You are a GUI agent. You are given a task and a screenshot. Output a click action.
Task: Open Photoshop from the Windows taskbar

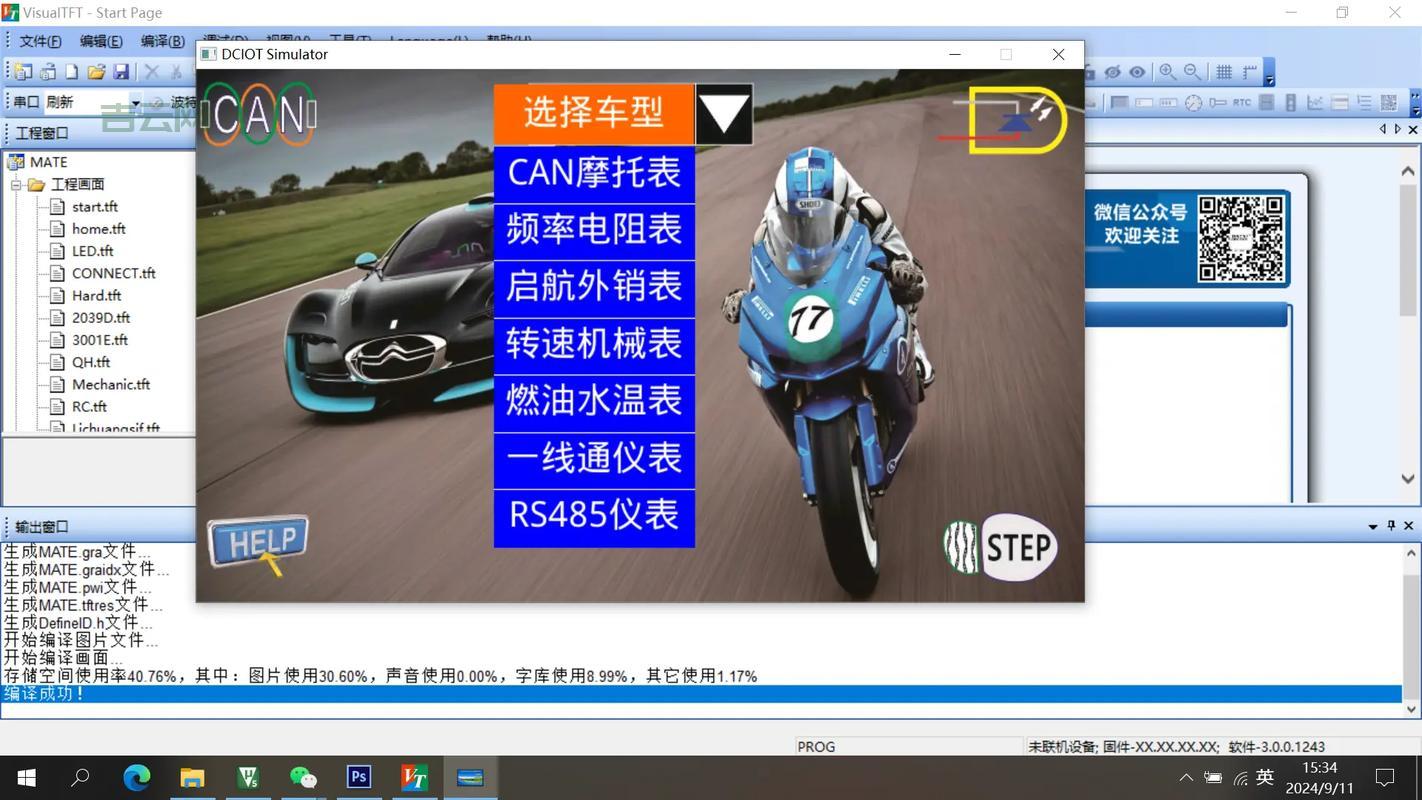(358, 777)
